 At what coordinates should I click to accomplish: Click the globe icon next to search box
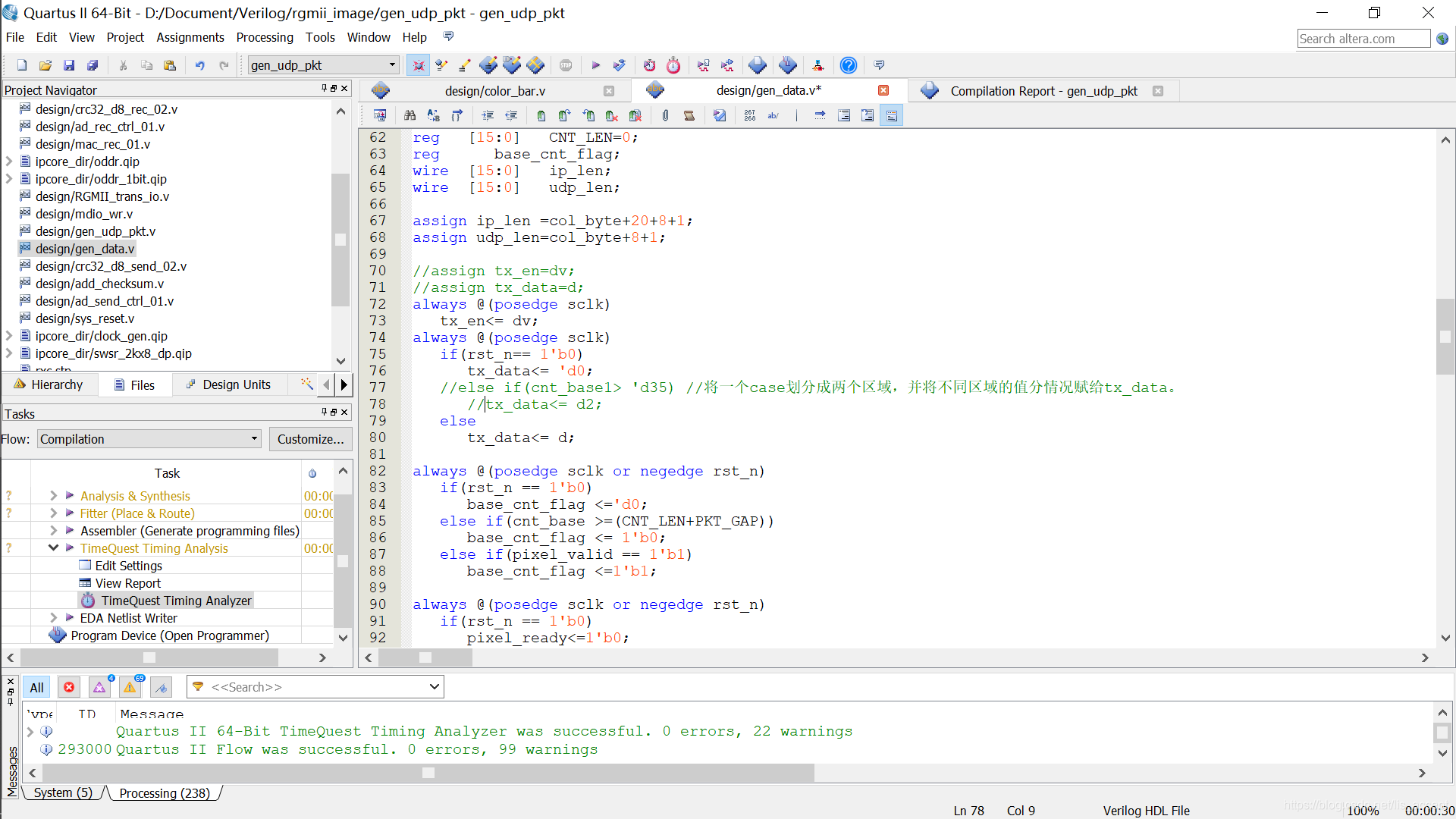coord(1442,39)
